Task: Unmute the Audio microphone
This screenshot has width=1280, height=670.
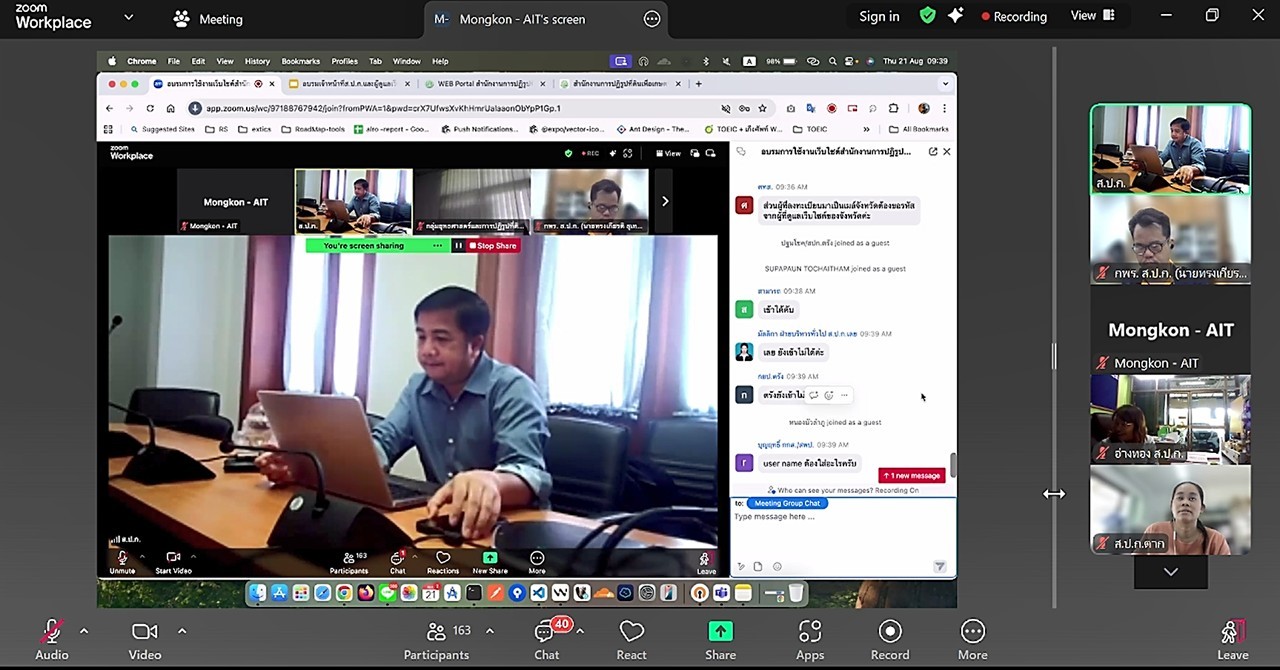Action: pos(52,640)
